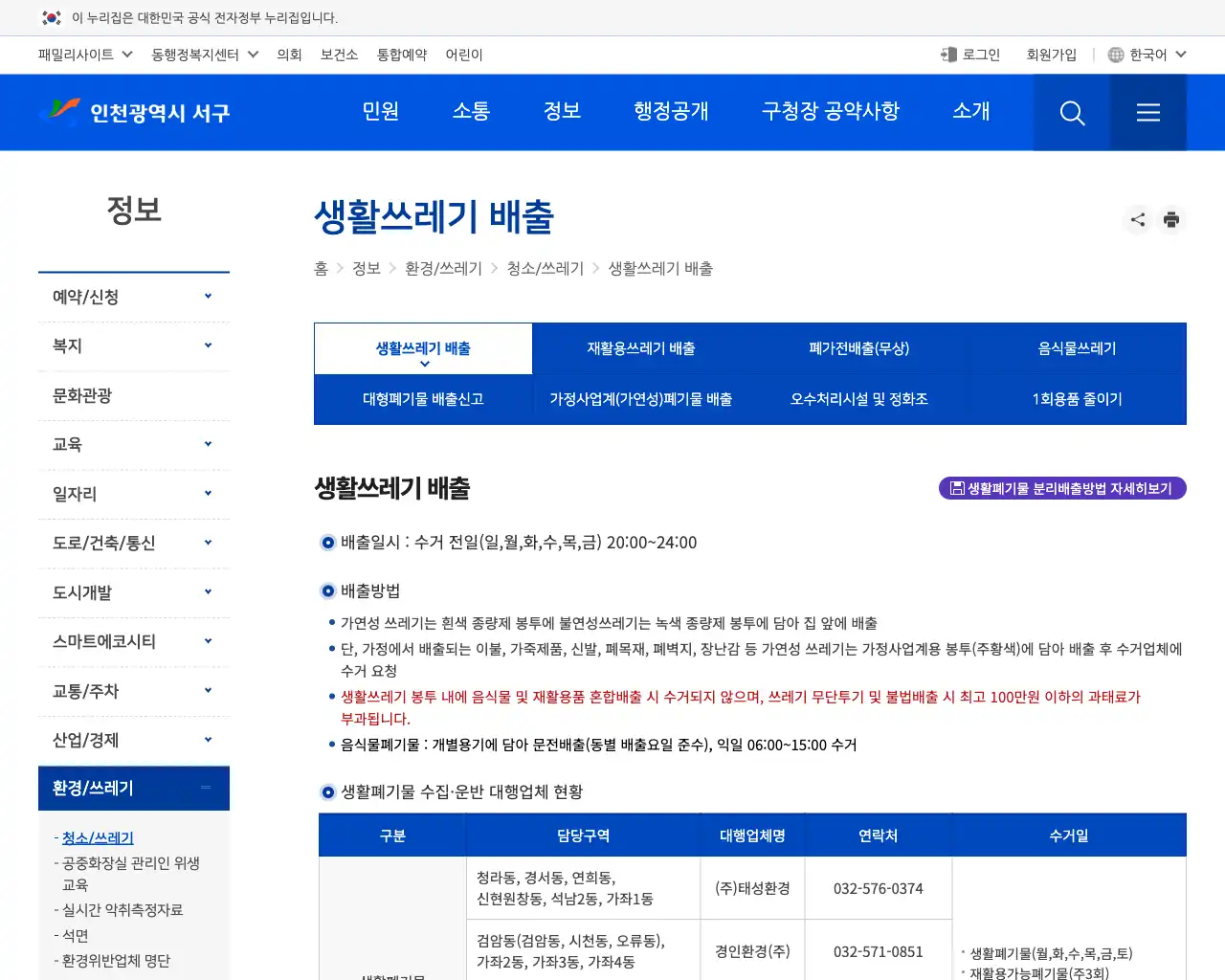Switch to the 재활용쓰레기 배출 tab
Viewport: 1225px width, 980px height.
[640, 348]
